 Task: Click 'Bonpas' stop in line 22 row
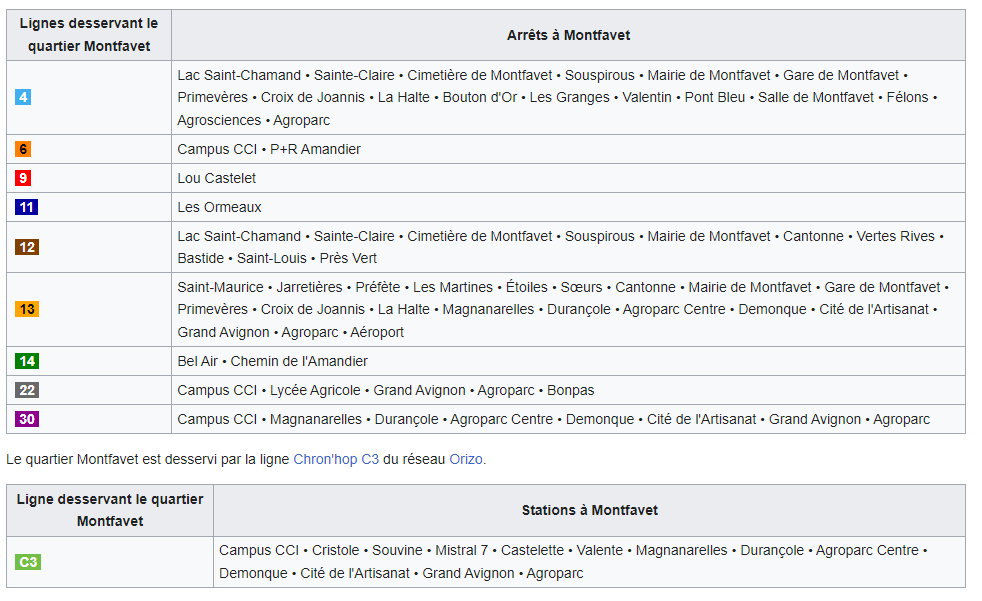point(571,390)
